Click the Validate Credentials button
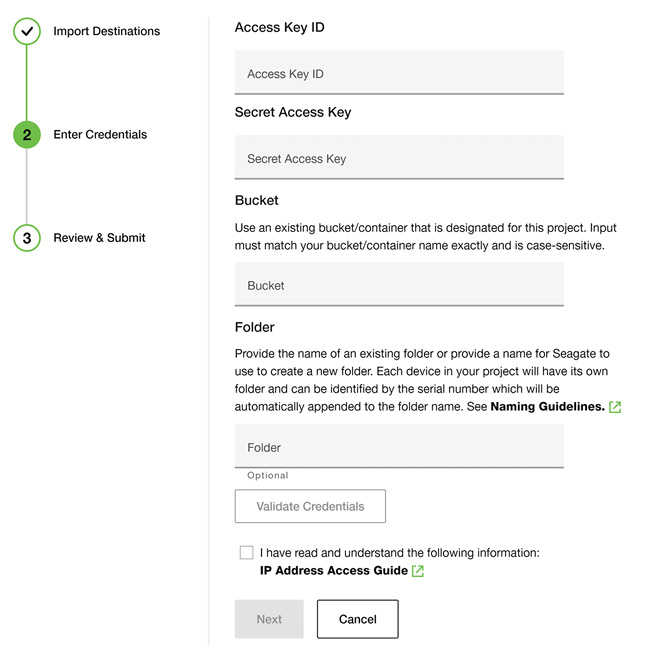This screenshot has width=650, height=657. click(310, 506)
